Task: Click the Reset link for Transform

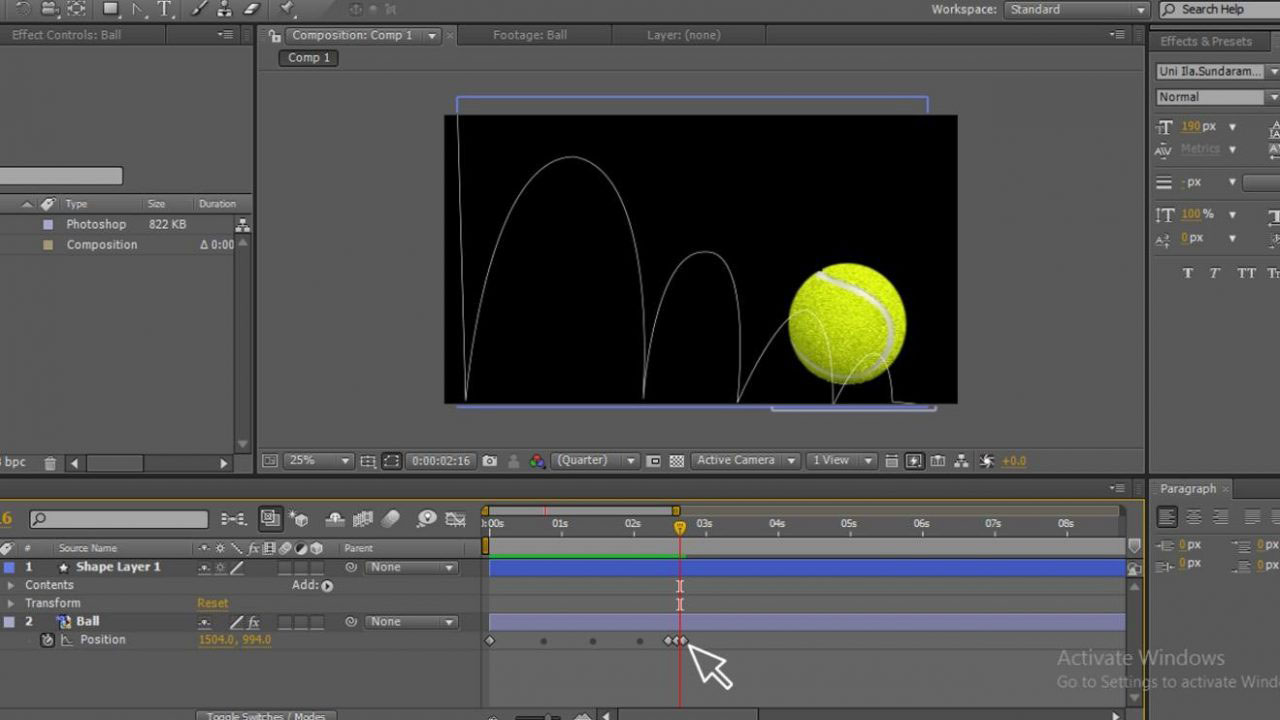Action: (211, 603)
